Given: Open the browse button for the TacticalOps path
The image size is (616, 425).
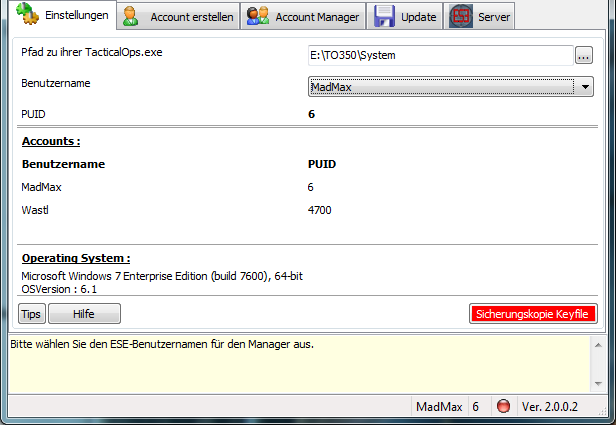Looking at the screenshot, I should 584,55.
